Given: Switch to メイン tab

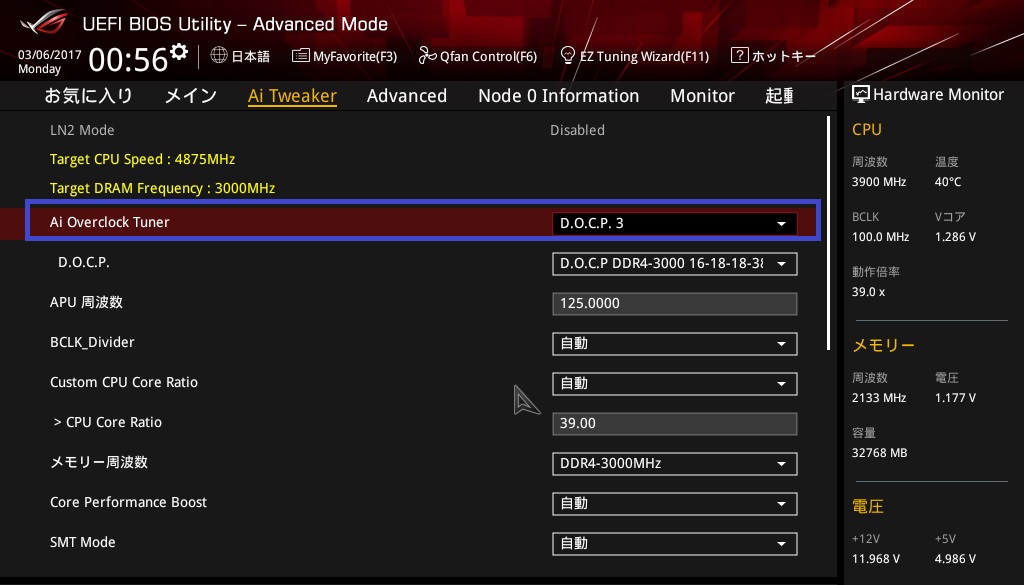Looking at the screenshot, I should tap(191, 95).
